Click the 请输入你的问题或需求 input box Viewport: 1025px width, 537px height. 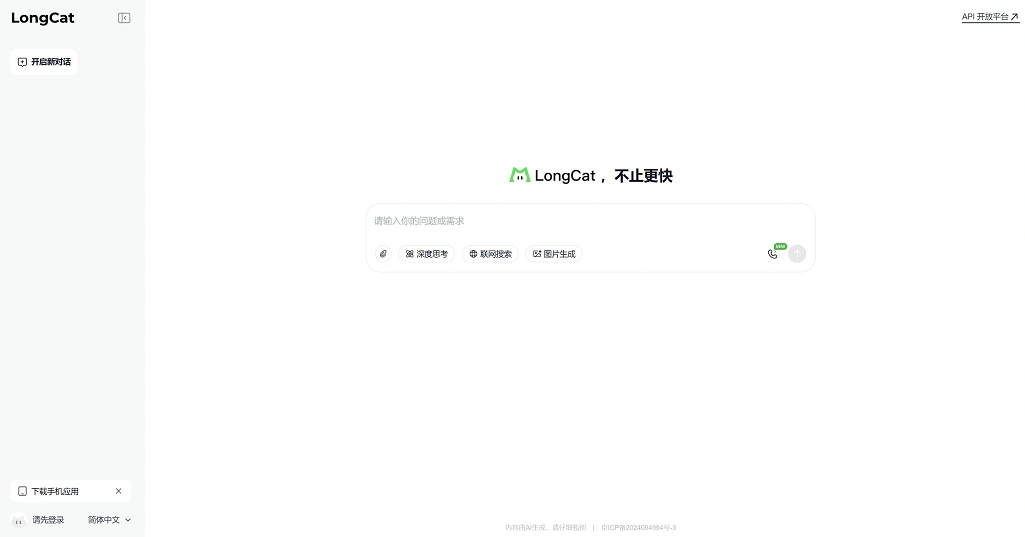coord(590,221)
